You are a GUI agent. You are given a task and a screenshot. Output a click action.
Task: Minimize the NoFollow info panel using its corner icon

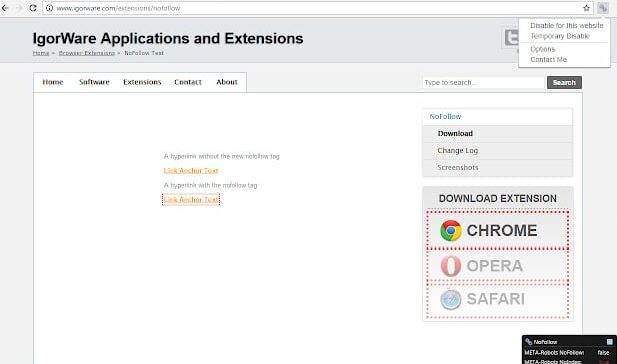(x=610, y=342)
